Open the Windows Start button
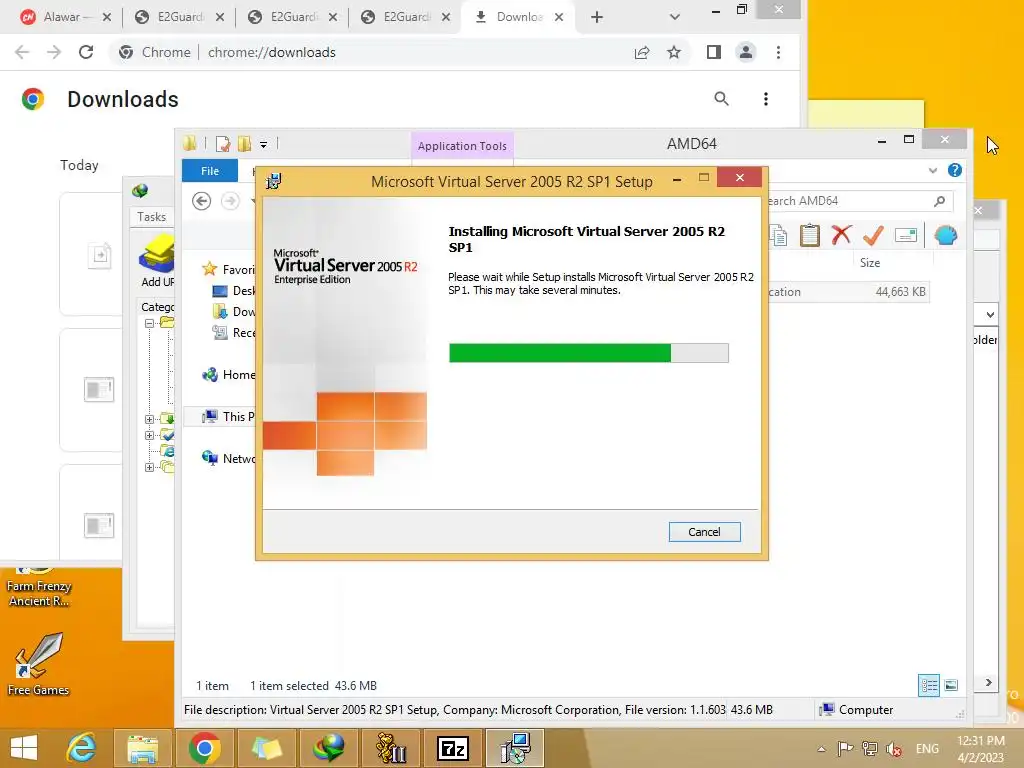Viewport: 1024px width, 768px height. click(x=24, y=747)
